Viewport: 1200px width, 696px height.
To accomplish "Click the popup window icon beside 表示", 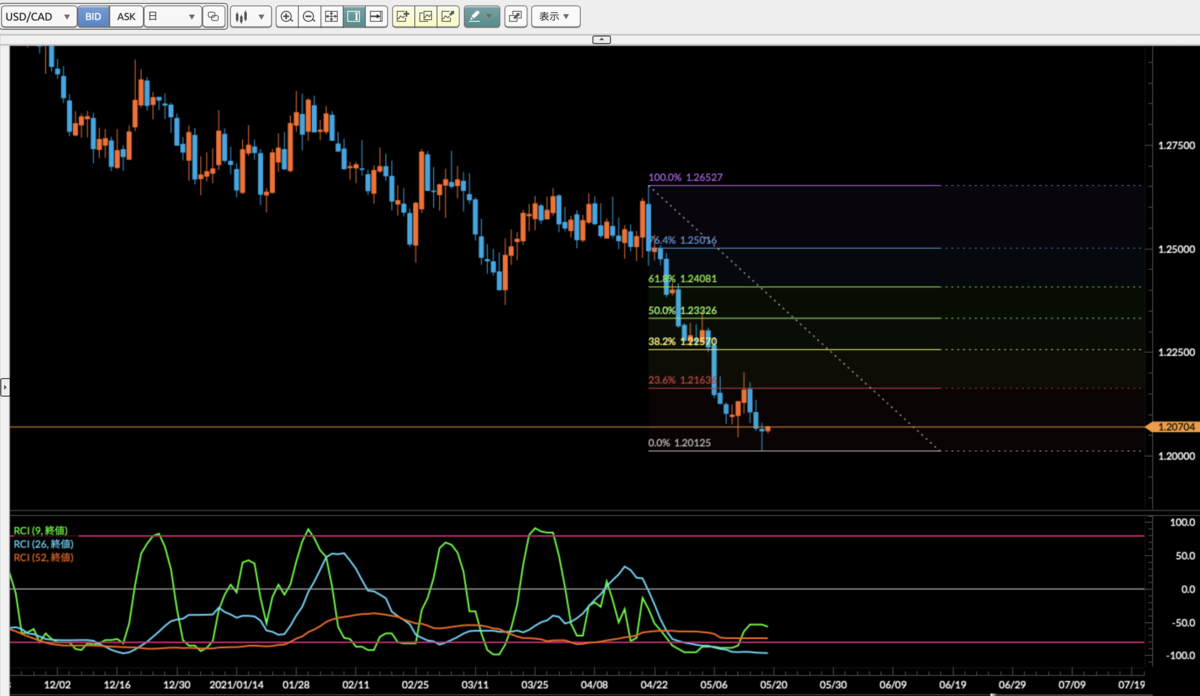I will [515, 17].
